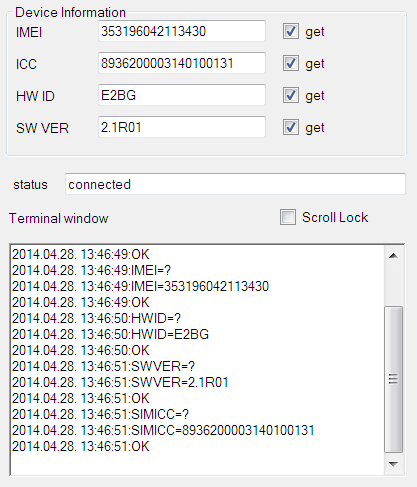Disable the SW VER get checkbox
Image resolution: width=417 pixels, height=487 pixels.
pos(291,127)
